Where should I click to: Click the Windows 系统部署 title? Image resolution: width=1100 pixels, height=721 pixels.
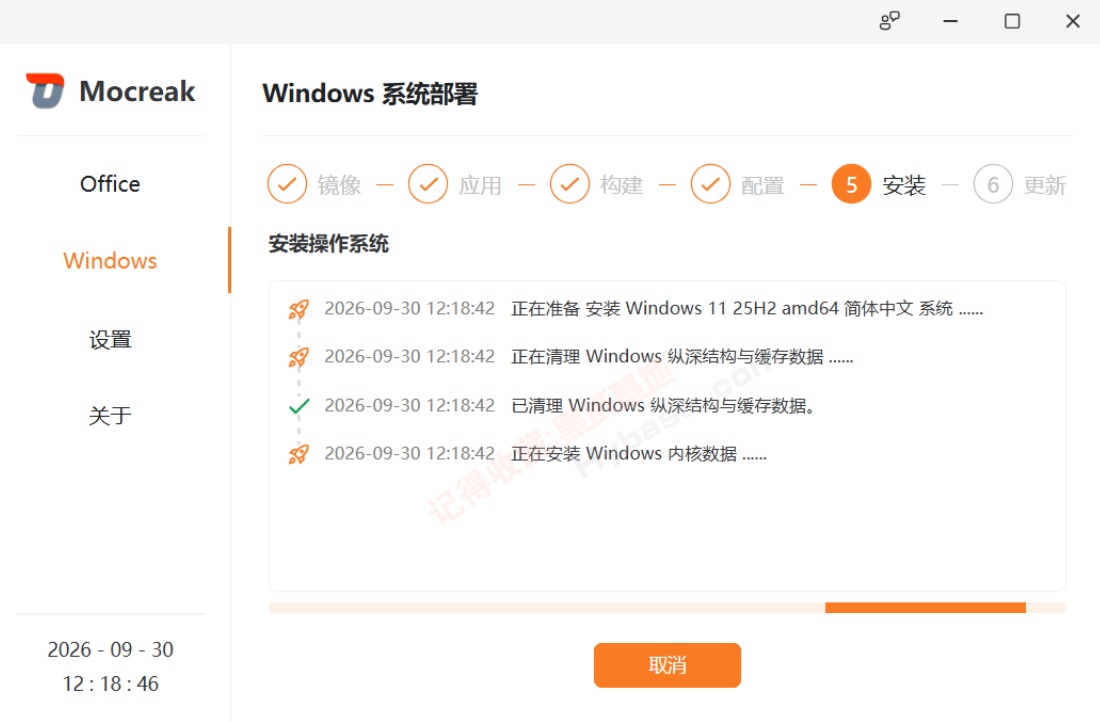pos(370,93)
